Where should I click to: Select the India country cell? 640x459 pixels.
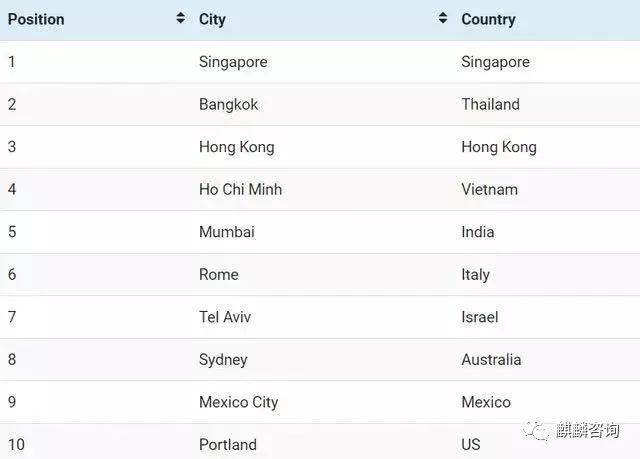click(x=478, y=232)
